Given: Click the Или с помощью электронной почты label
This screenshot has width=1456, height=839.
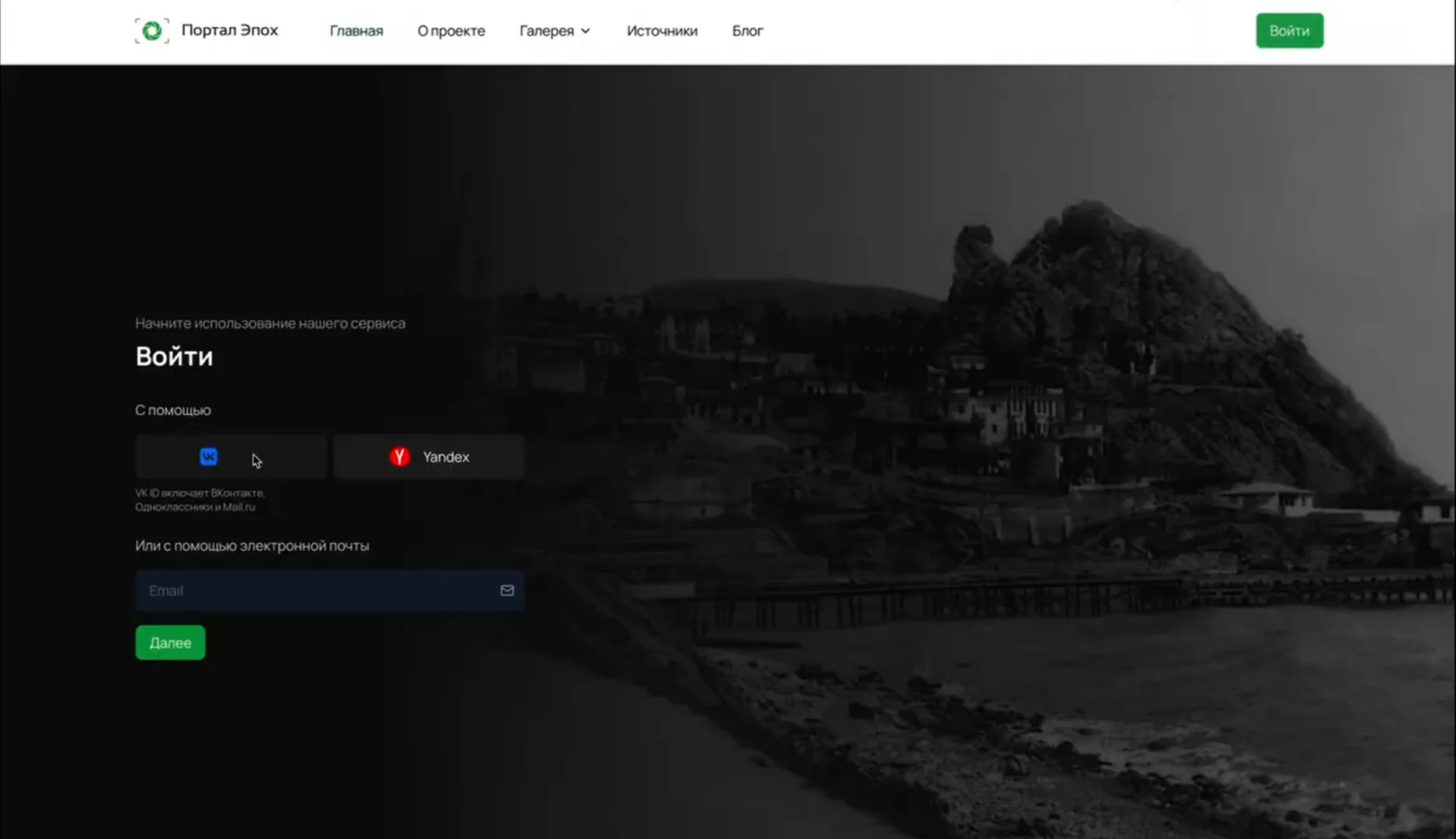Looking at the screenshot, I should 252,545.
